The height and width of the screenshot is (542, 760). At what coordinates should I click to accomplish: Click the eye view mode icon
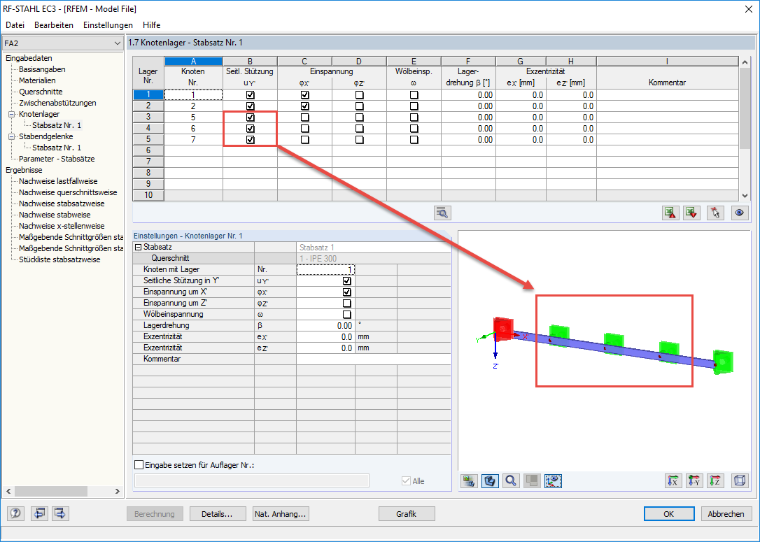pyautogui.click(x=739, y=212)
